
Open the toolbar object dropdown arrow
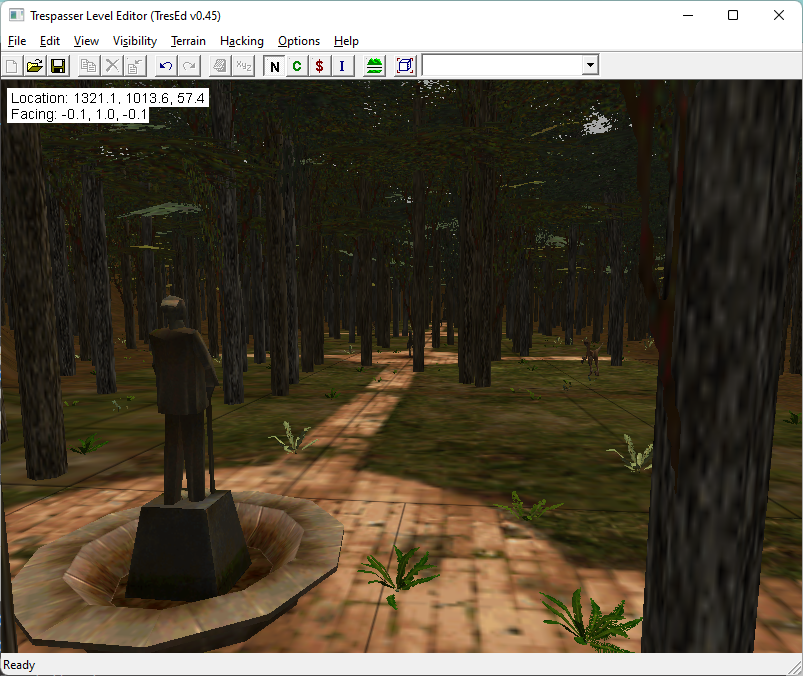tap(590, 65)
